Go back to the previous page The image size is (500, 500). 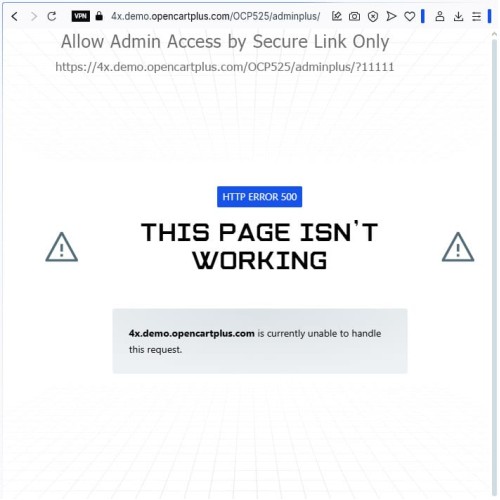click(14, 16)
